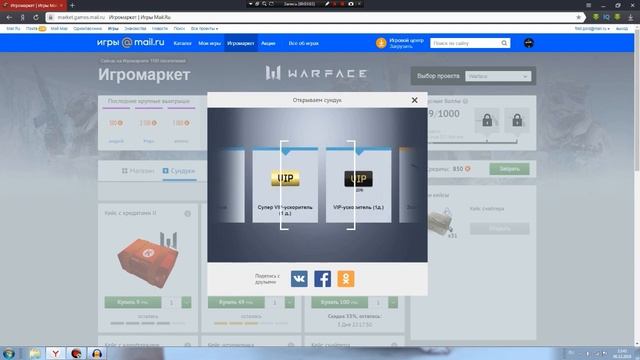Buy the Кейс с кредитами II for 9

(x=133, y=302)
